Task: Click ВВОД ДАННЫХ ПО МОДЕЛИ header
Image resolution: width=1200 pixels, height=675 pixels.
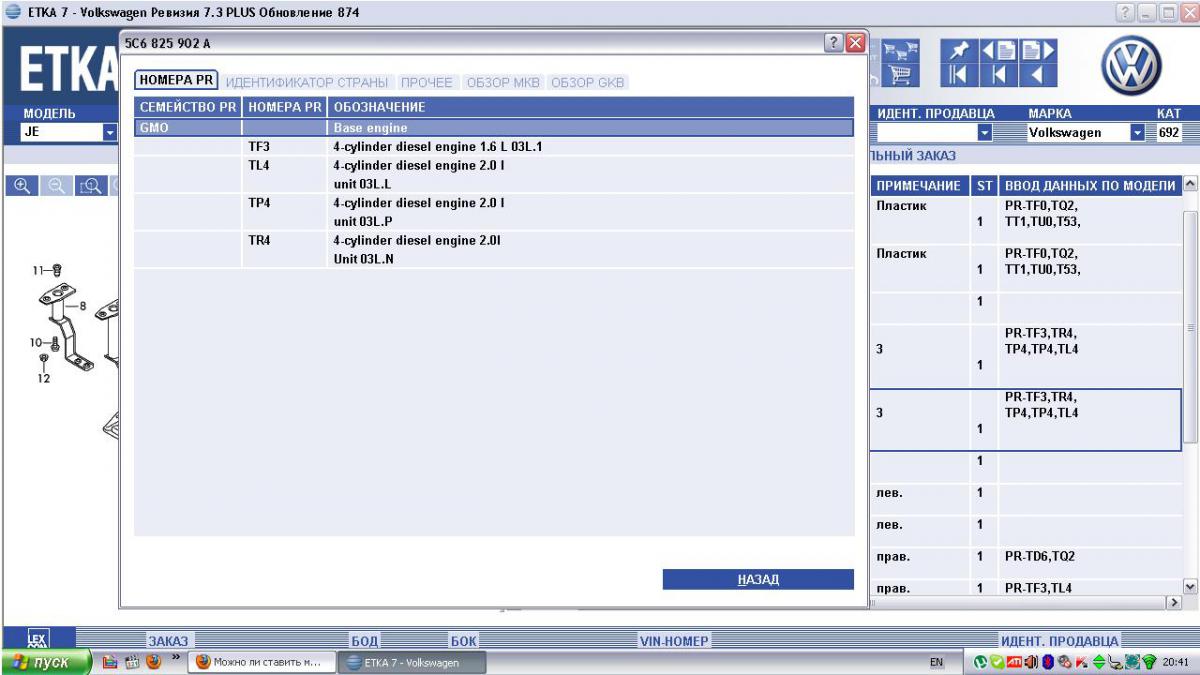Action: point(1090,186)
